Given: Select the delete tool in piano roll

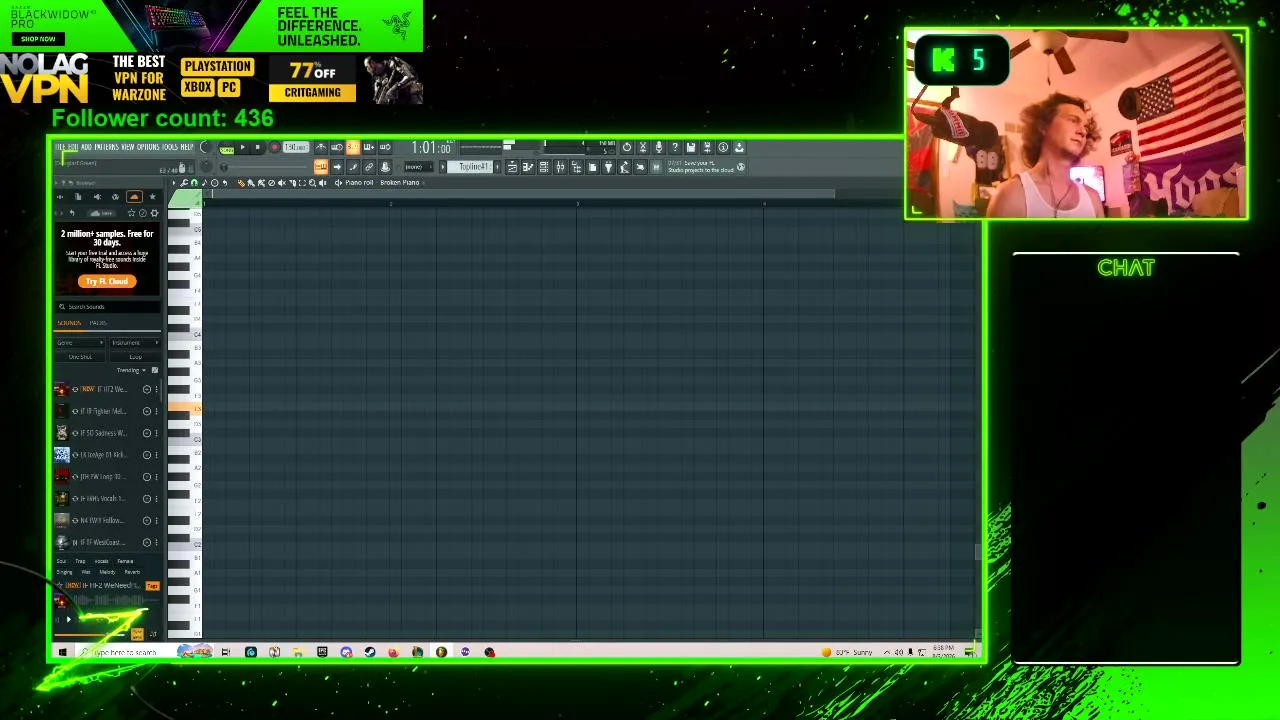Looking at the screenshot, I should pyautogui.click(x=271, y=183).
